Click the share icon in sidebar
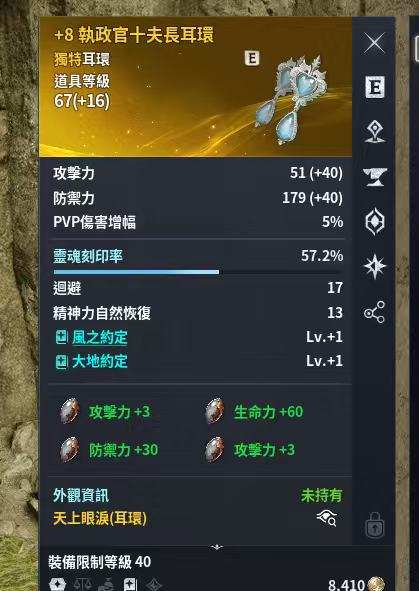This screenshot has width=419, height=591. pyautogui.click(x=375, y=312)
